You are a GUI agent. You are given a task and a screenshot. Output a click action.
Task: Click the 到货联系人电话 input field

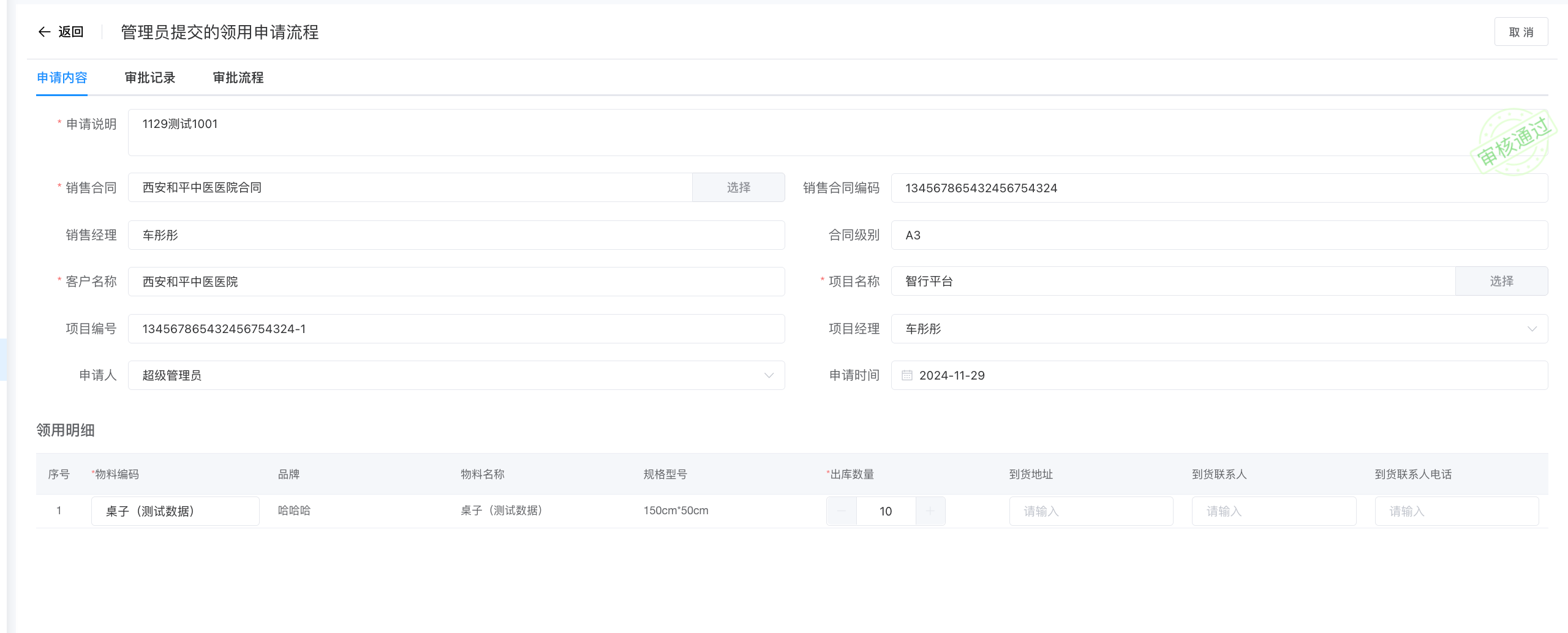(1457, 511)
